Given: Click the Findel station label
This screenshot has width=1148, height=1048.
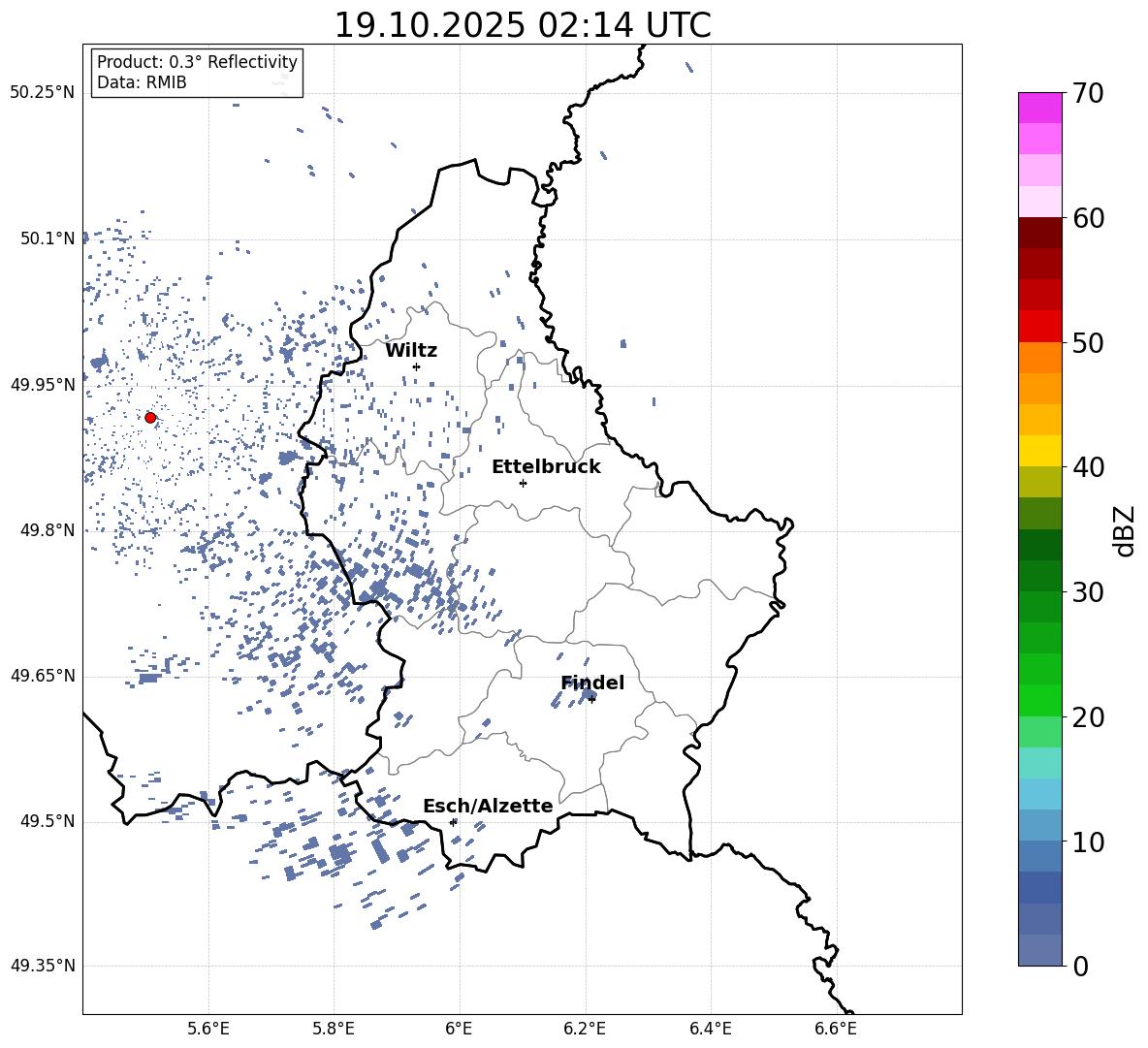Looking at the screenshot, I should coord(592,683).
